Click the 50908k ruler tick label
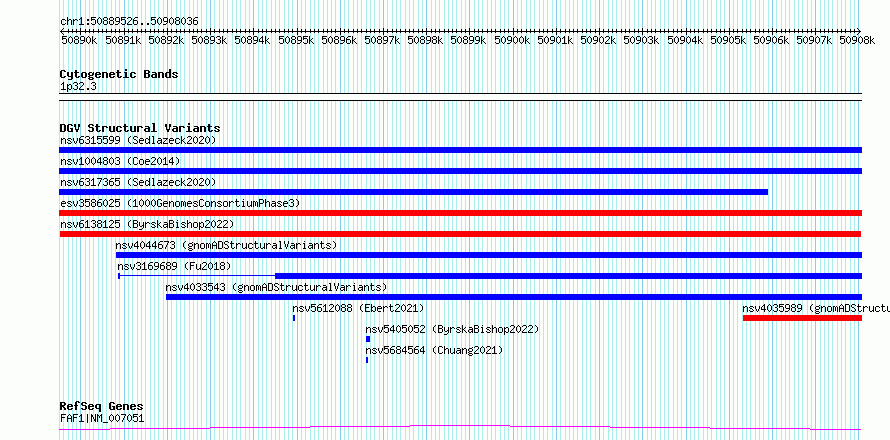890x440 pixels. (857, 40)
